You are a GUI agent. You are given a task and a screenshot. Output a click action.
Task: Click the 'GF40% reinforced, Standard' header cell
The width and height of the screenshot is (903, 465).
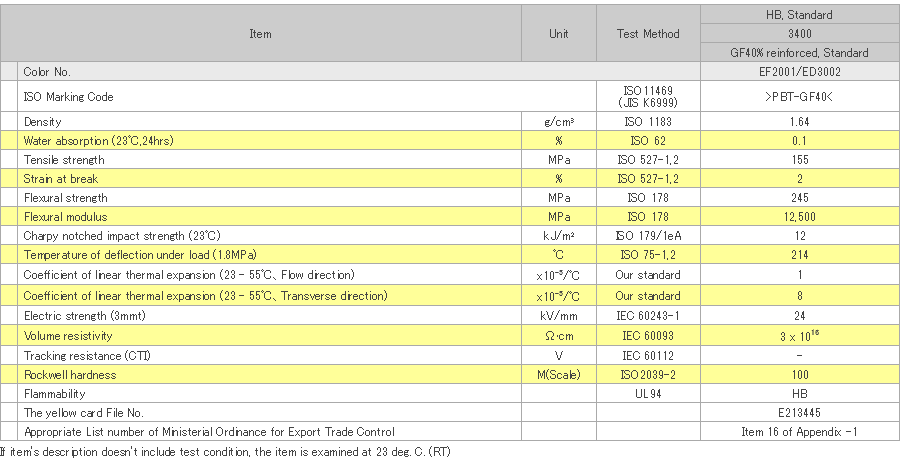click(799, 53)
